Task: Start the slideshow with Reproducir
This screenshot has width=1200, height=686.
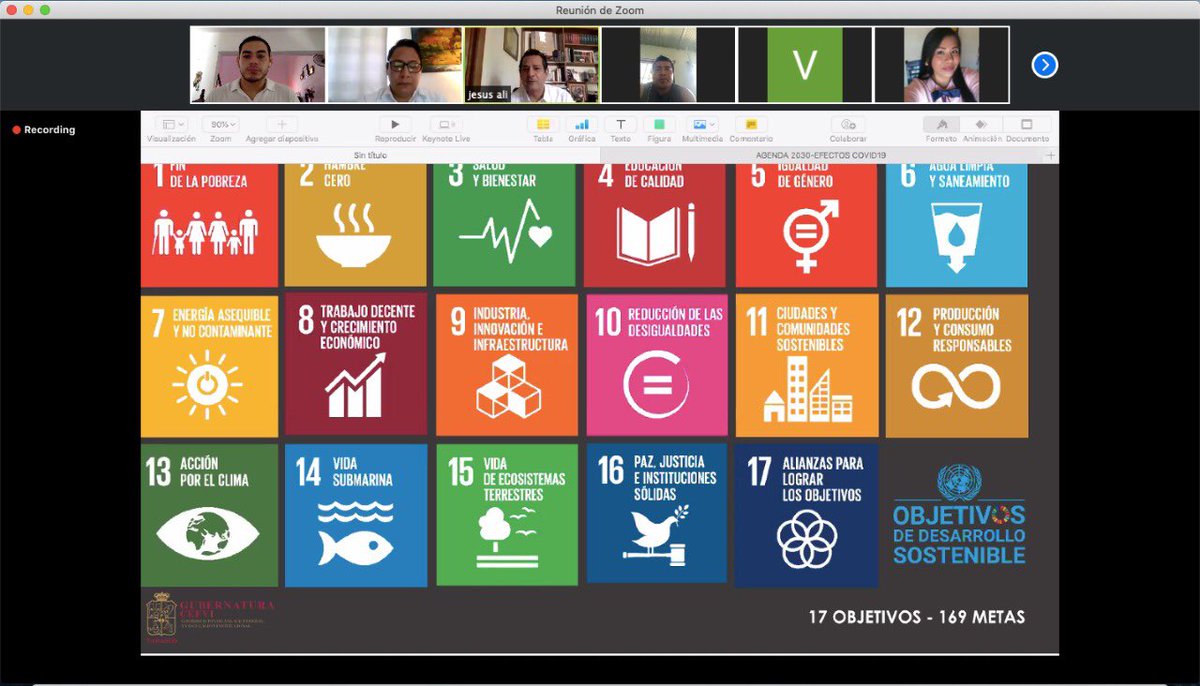Action: [395, 125]
